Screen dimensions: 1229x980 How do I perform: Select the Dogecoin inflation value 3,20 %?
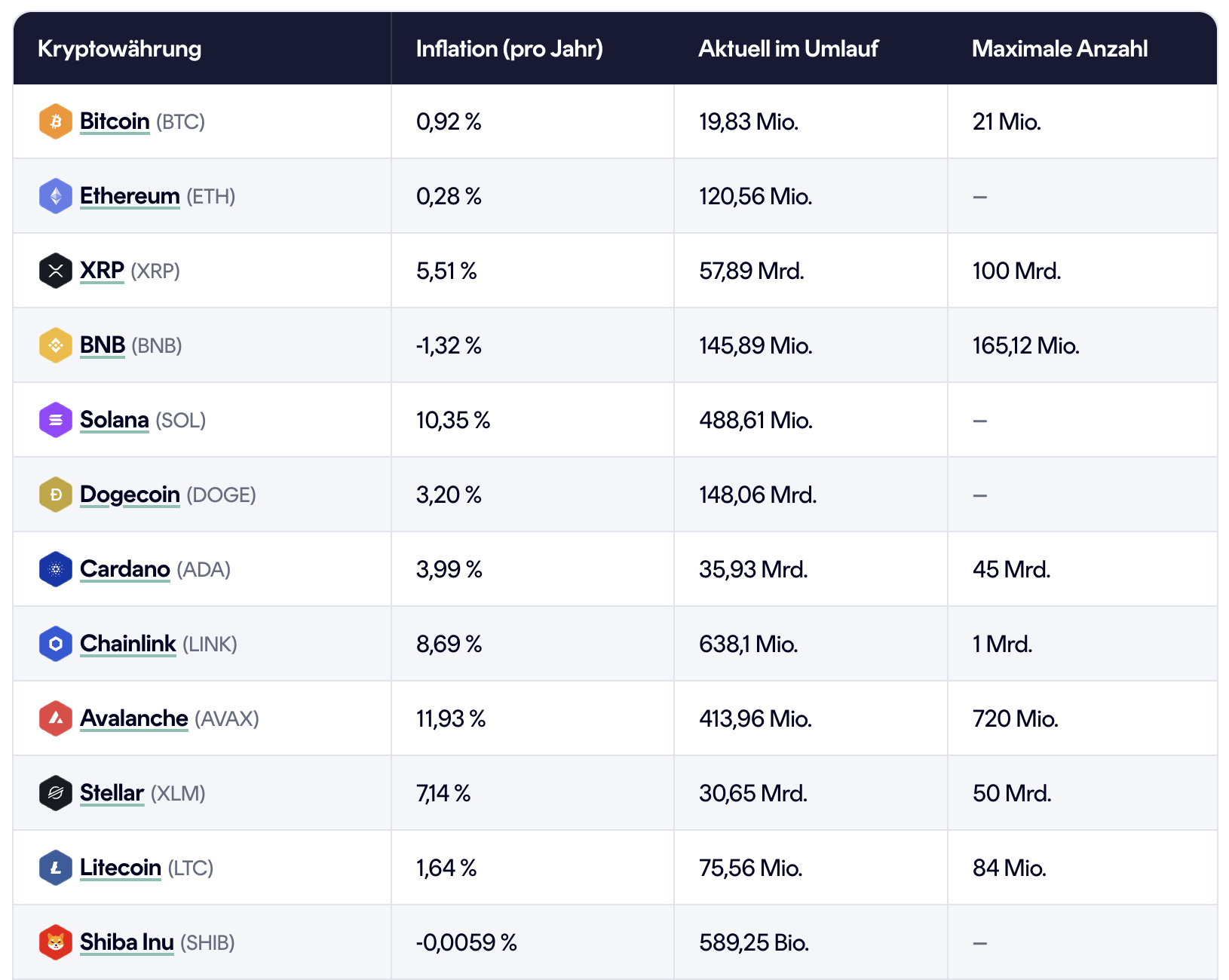(x=449, y=495)
